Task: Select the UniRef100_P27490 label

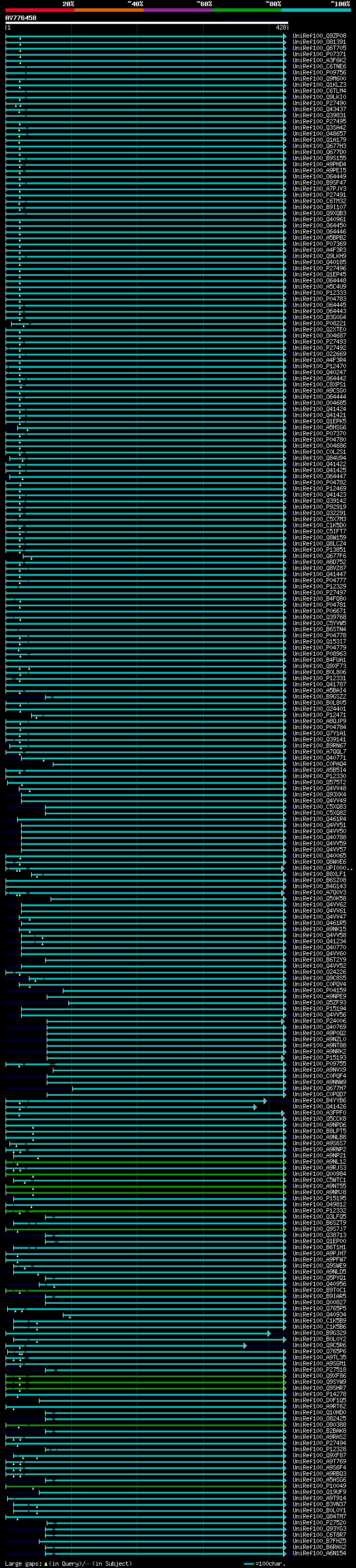Action: [x=319, y=103]
